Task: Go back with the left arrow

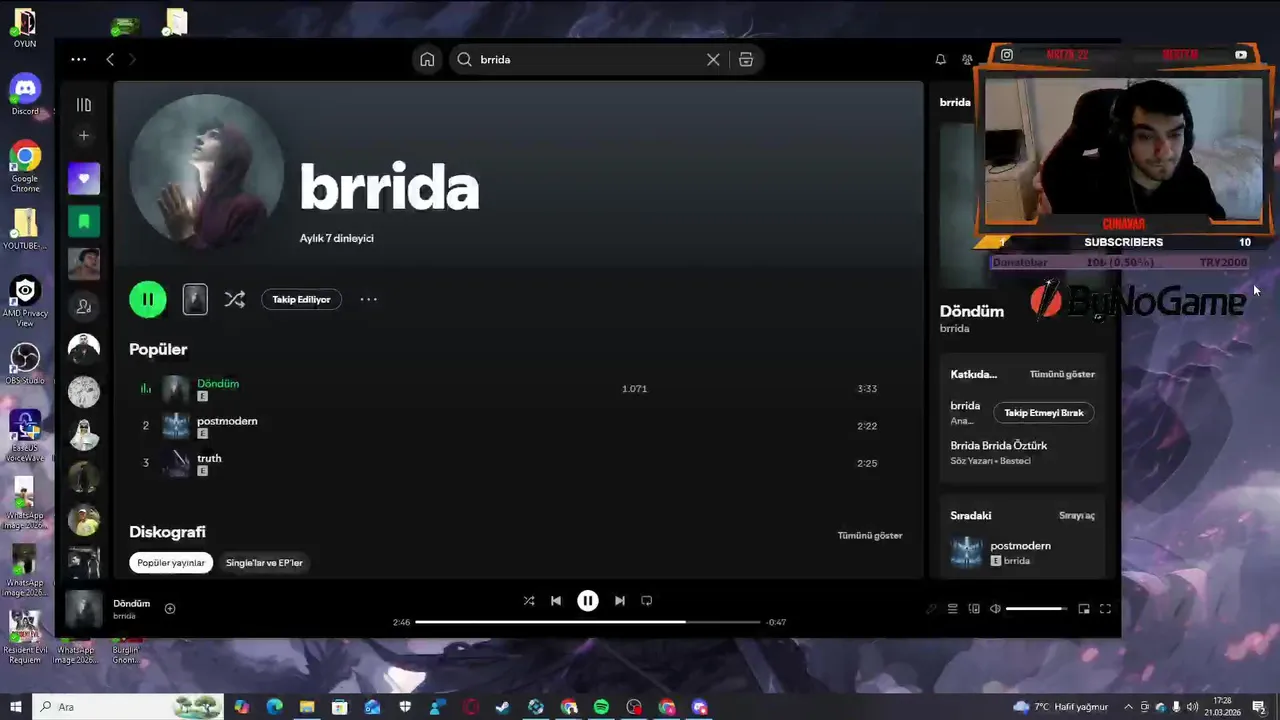Action: (x=110, y=59)
